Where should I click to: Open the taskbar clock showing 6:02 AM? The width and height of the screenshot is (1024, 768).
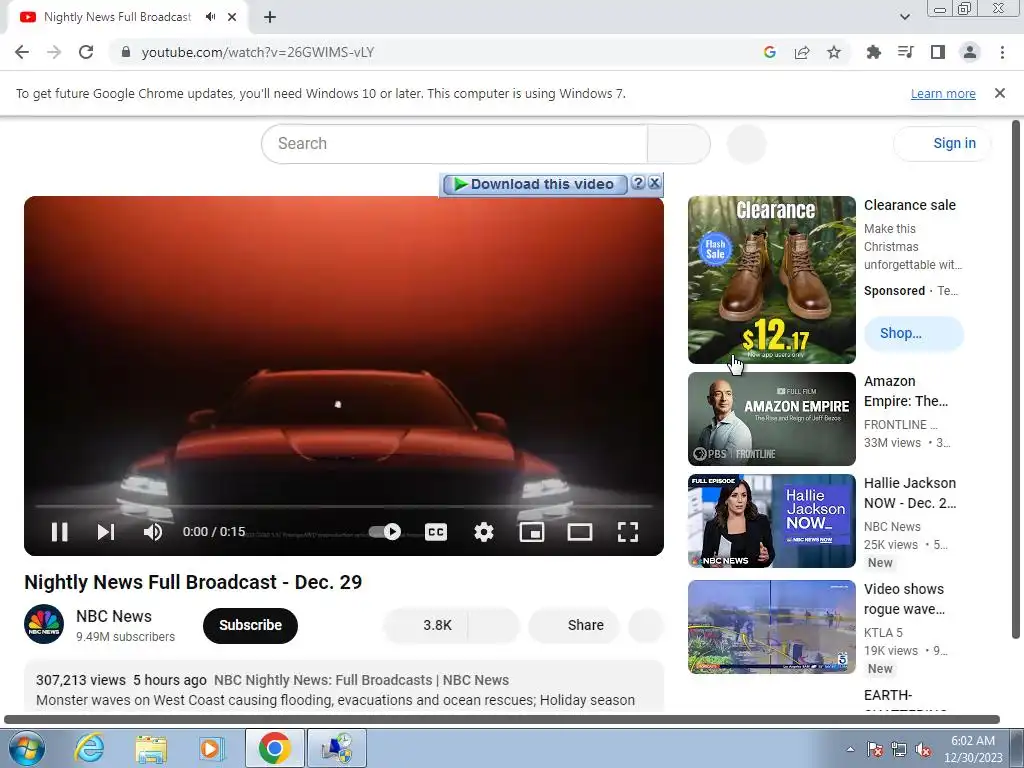(x=972, y=748)
